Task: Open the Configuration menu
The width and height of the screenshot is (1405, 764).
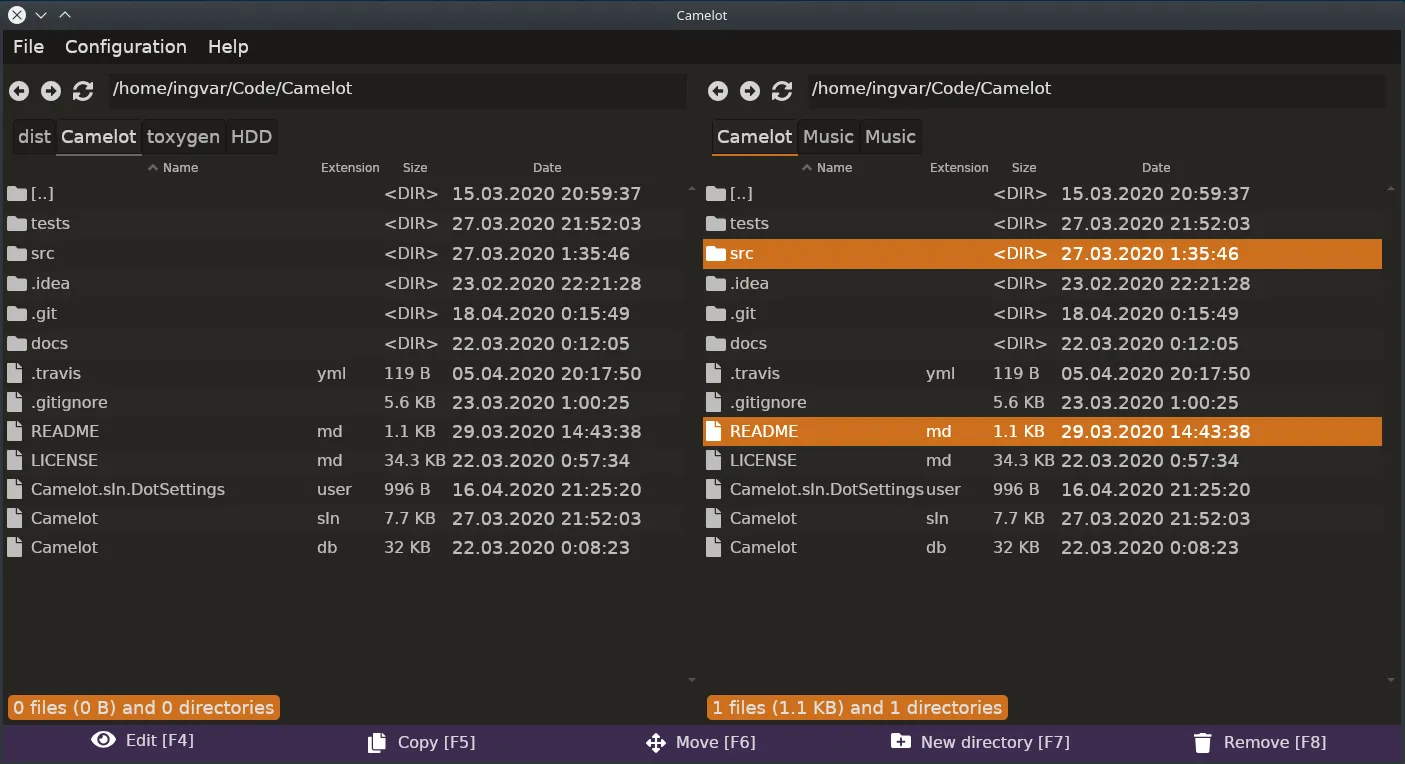Action: coord(125,47)
